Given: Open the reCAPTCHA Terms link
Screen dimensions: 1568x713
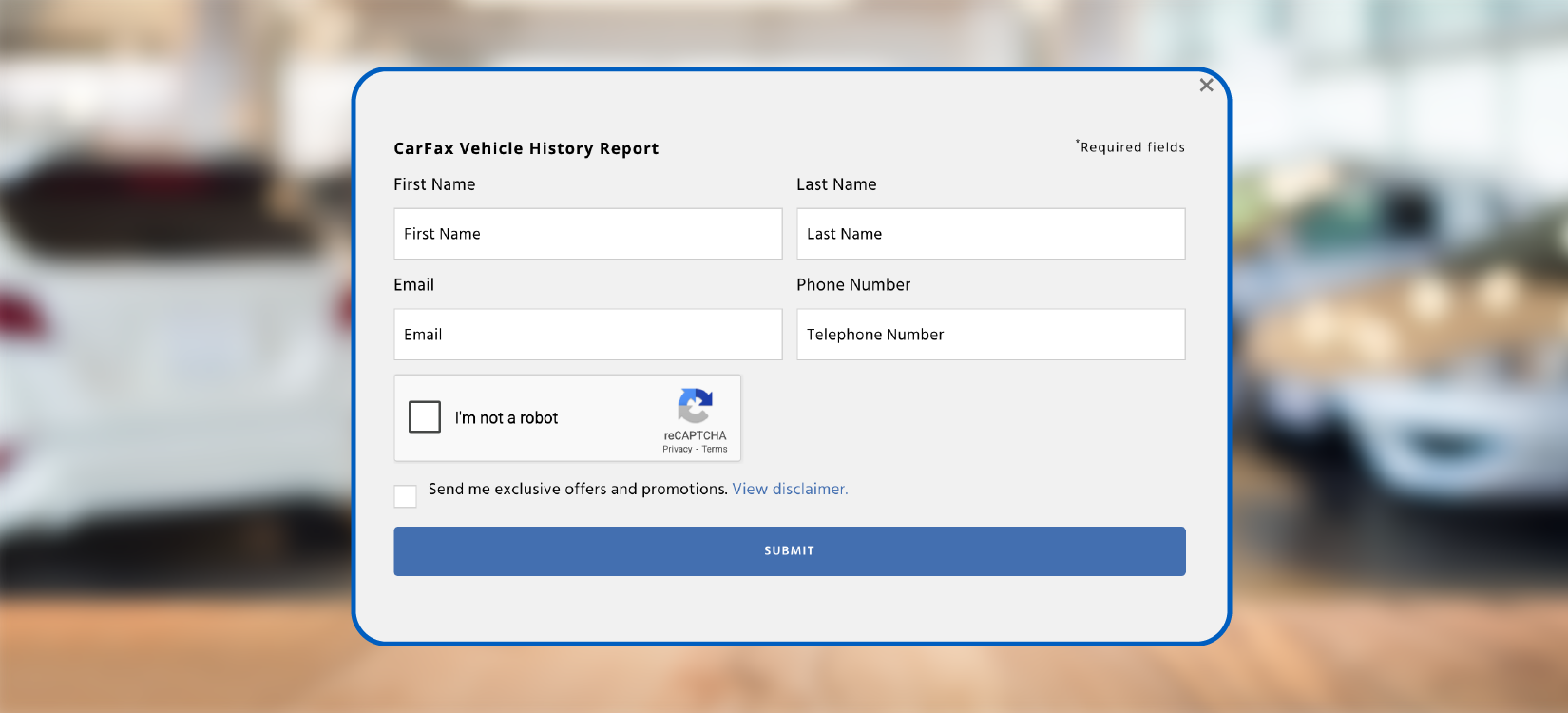Looking at the screenshot, I should coord(715,450).
